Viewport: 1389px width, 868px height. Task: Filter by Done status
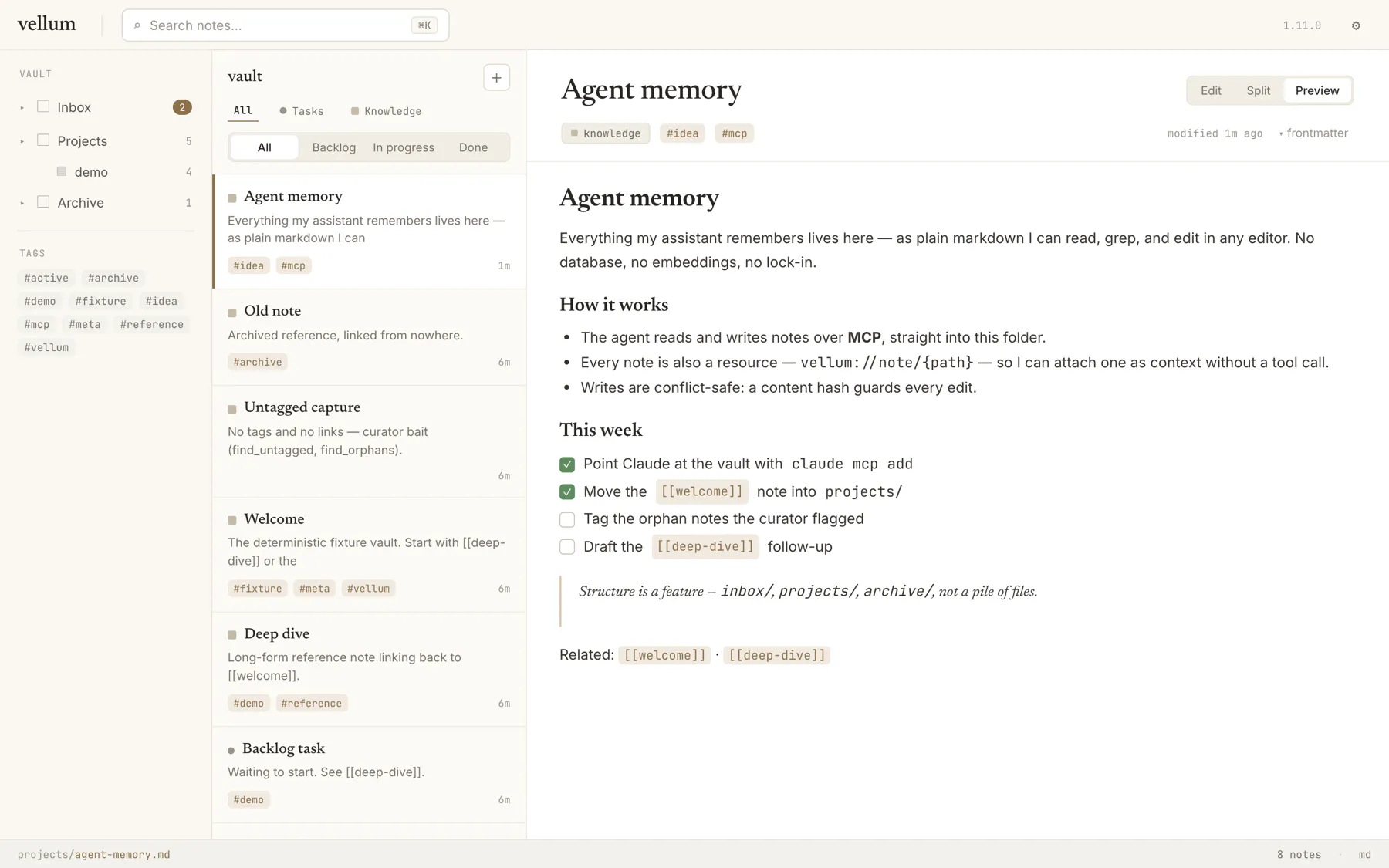[x=473, y=147]
